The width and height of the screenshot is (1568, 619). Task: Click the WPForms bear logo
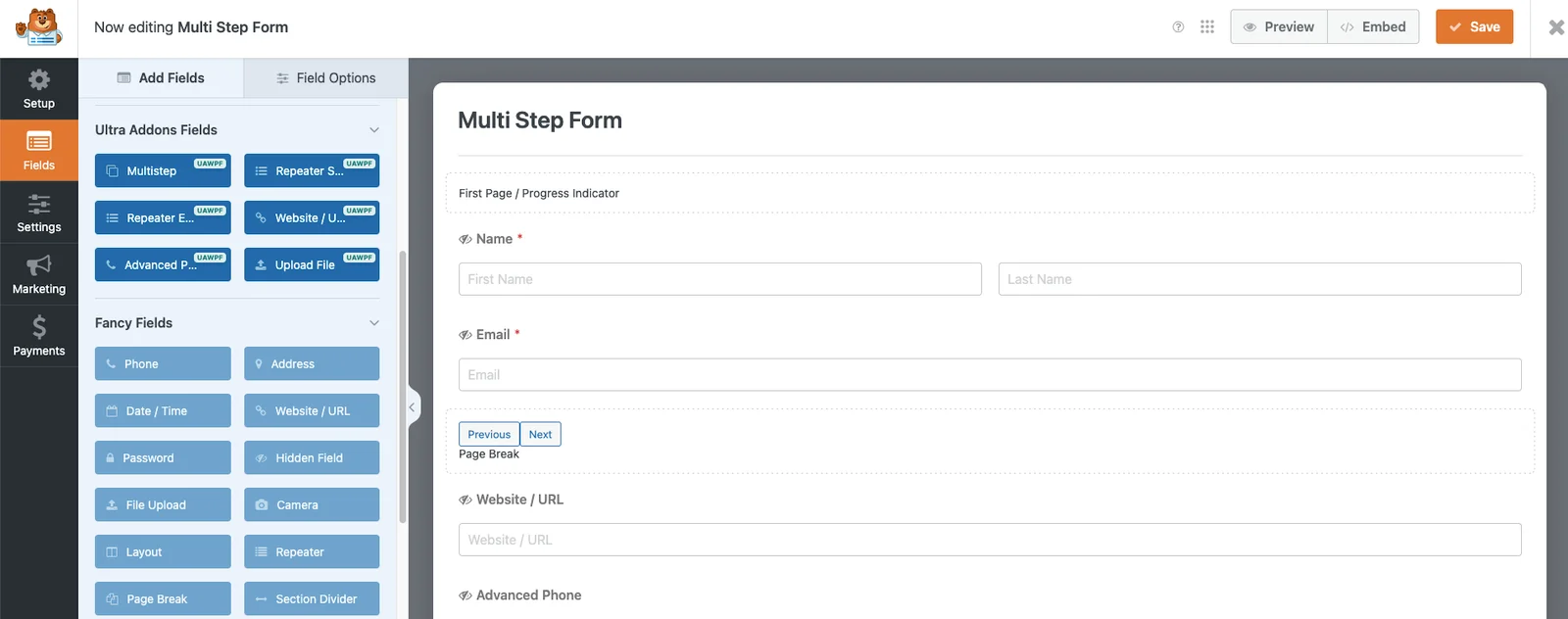click(x=39, y=27)
